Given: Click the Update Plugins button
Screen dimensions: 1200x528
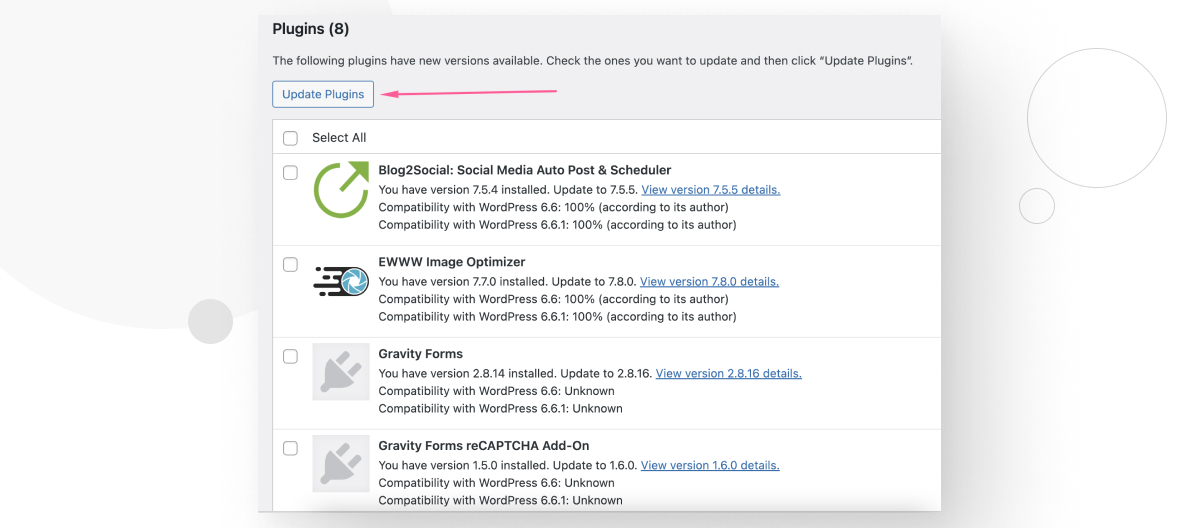Looking at the screenshot, I should coord(323,94).
